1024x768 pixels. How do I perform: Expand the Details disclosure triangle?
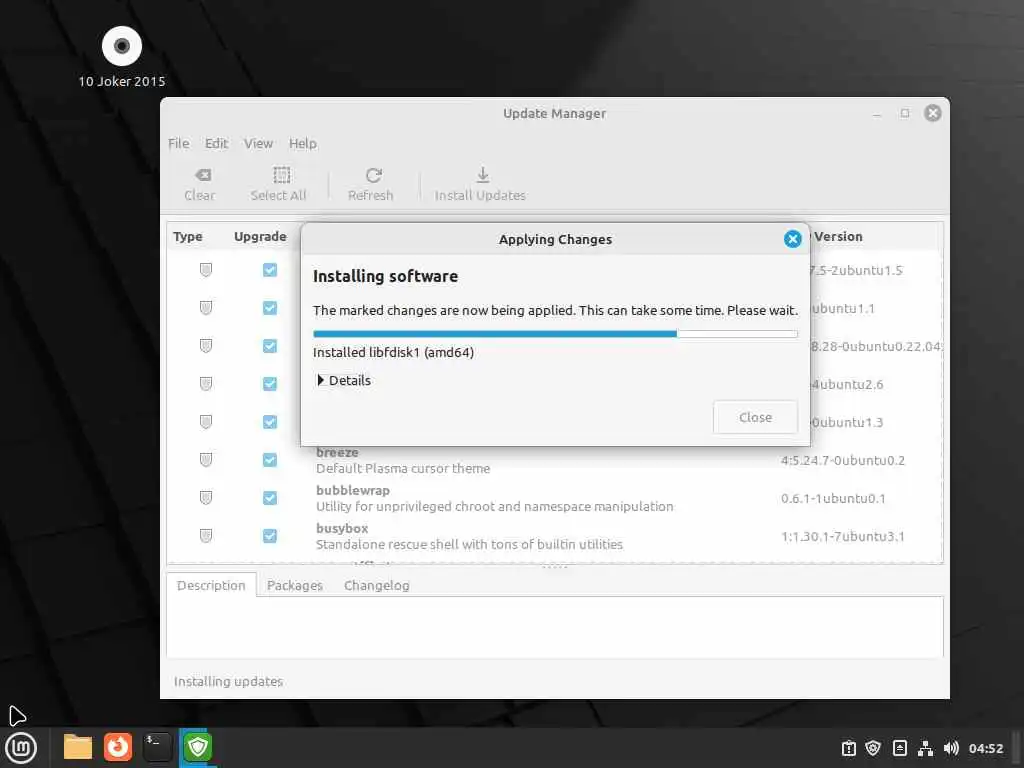[321, 380]
